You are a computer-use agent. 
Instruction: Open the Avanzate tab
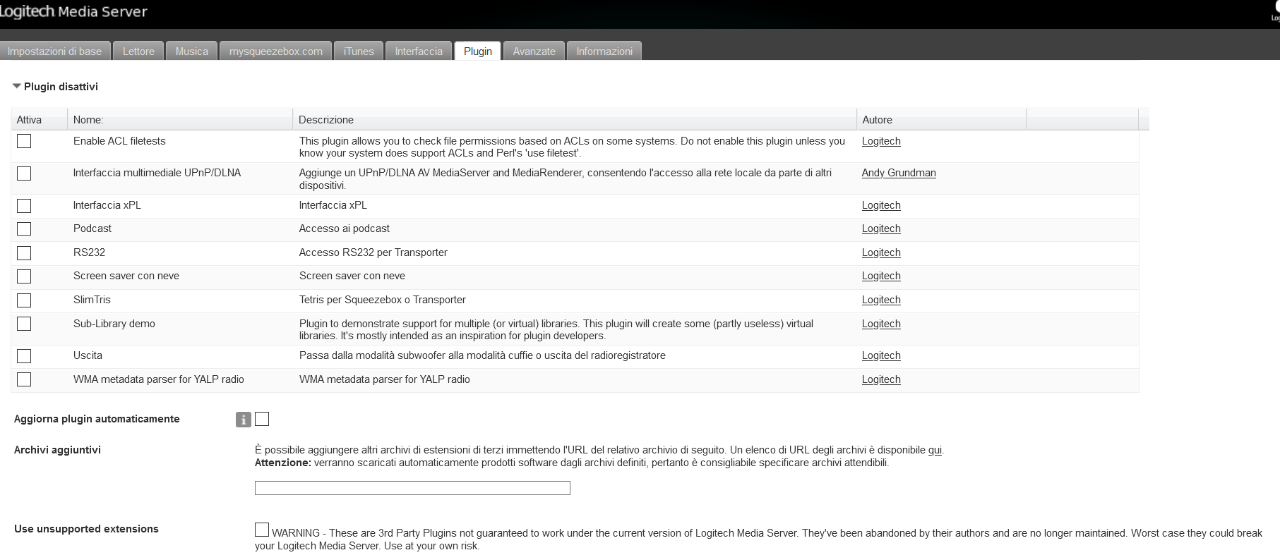coord(533,51)
